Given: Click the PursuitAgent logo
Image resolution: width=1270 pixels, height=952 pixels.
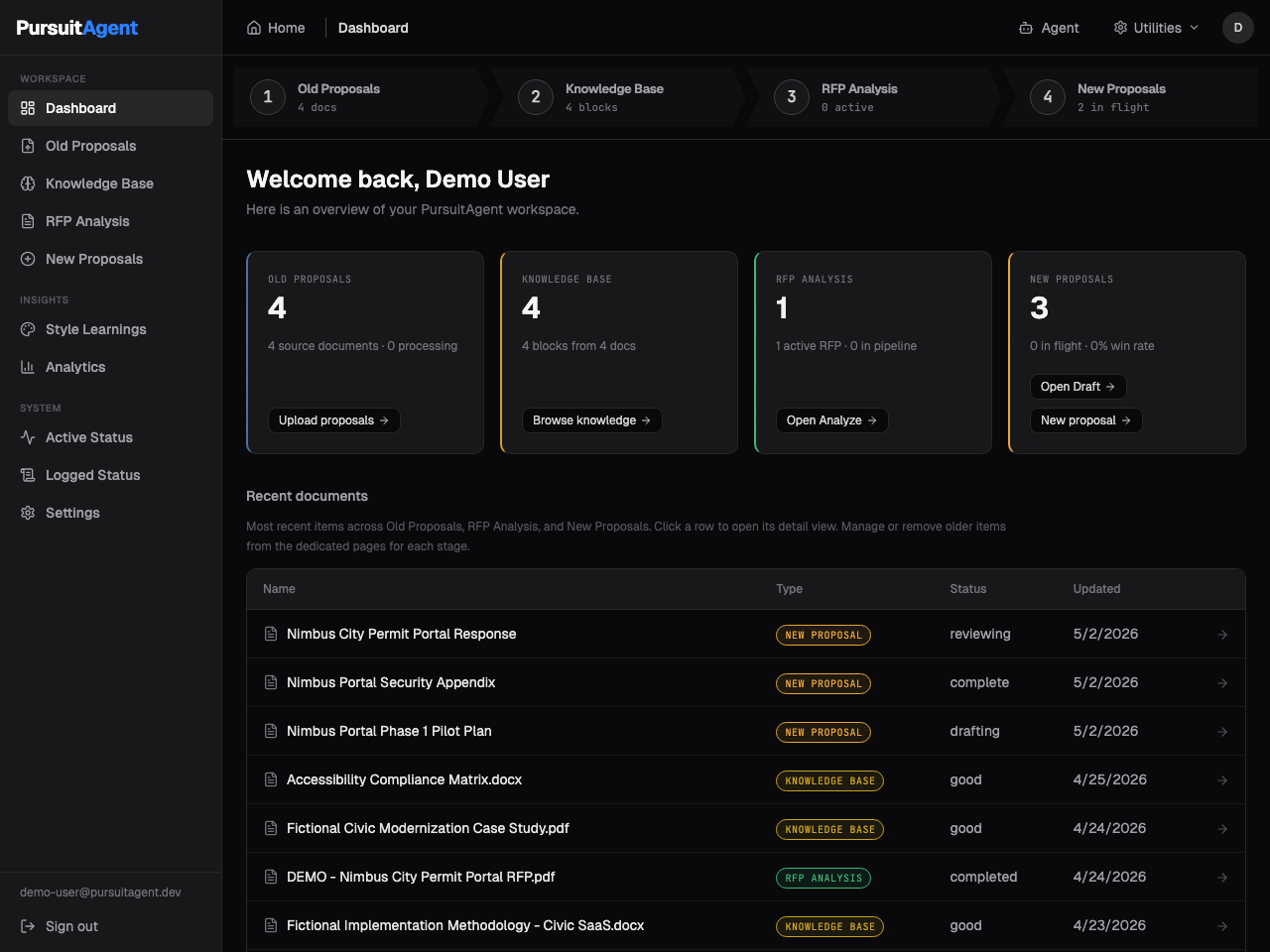Looking at the screenshot, I should coord(77,28).
